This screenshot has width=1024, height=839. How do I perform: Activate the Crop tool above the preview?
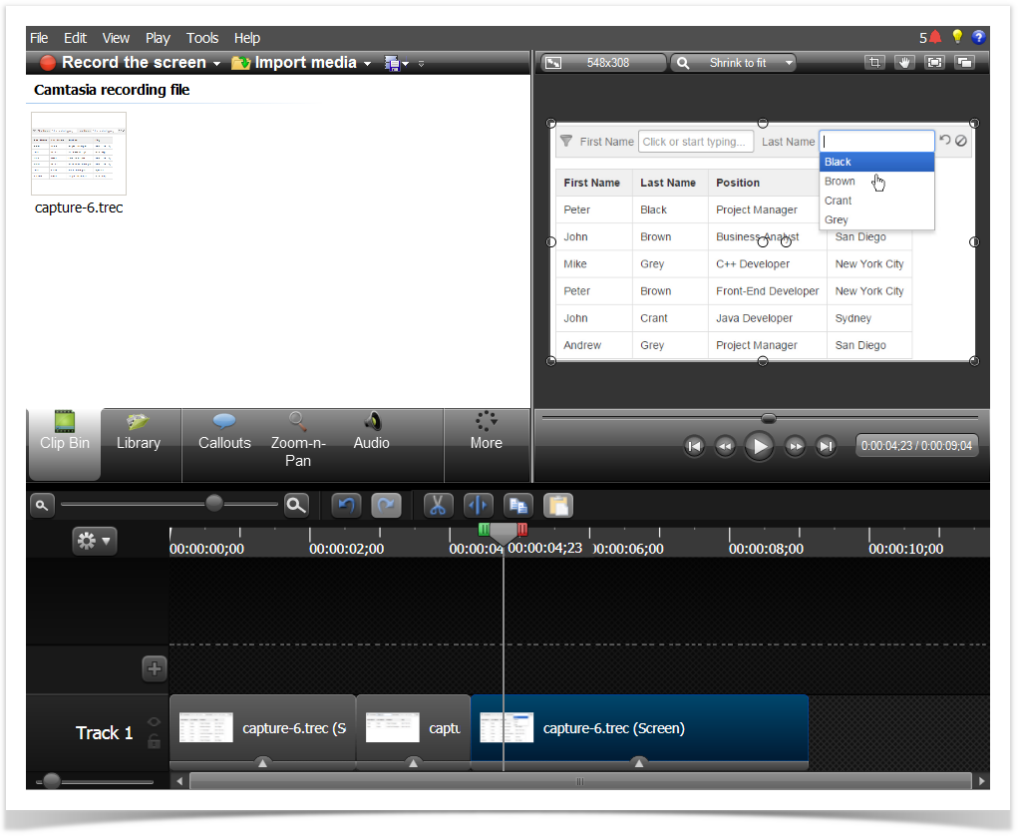(x=874, y=62)
